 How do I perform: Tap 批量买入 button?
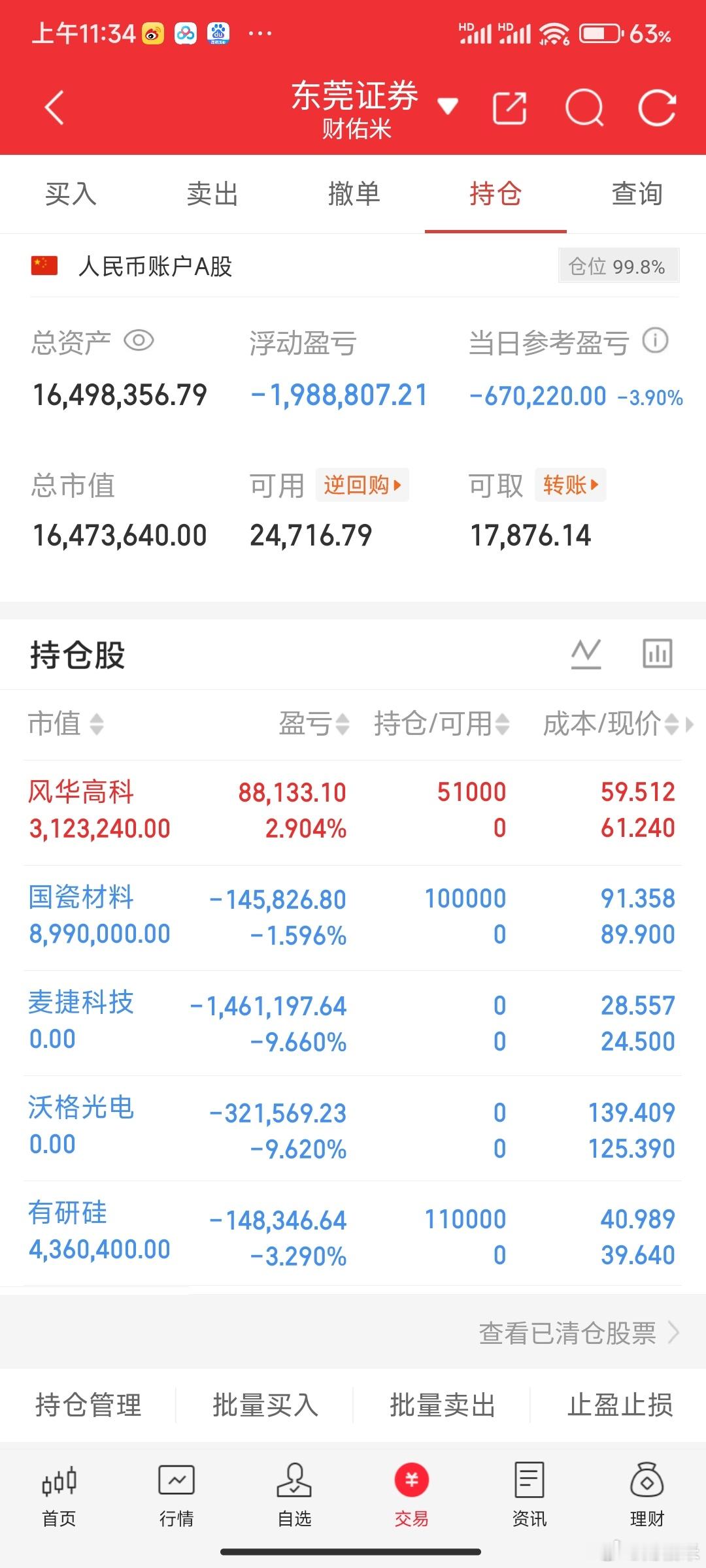265,1405
